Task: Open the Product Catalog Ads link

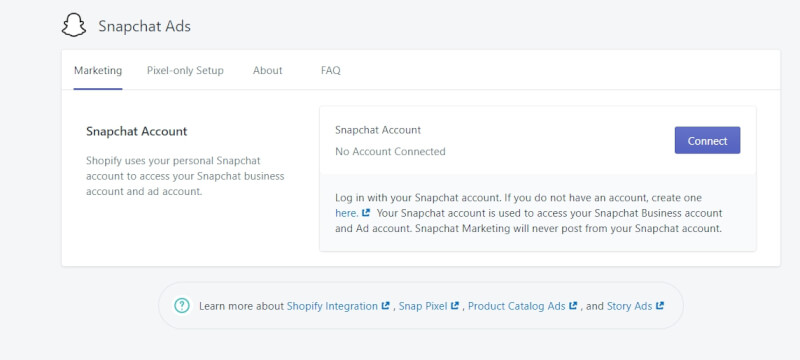Action: pos(516,306)
